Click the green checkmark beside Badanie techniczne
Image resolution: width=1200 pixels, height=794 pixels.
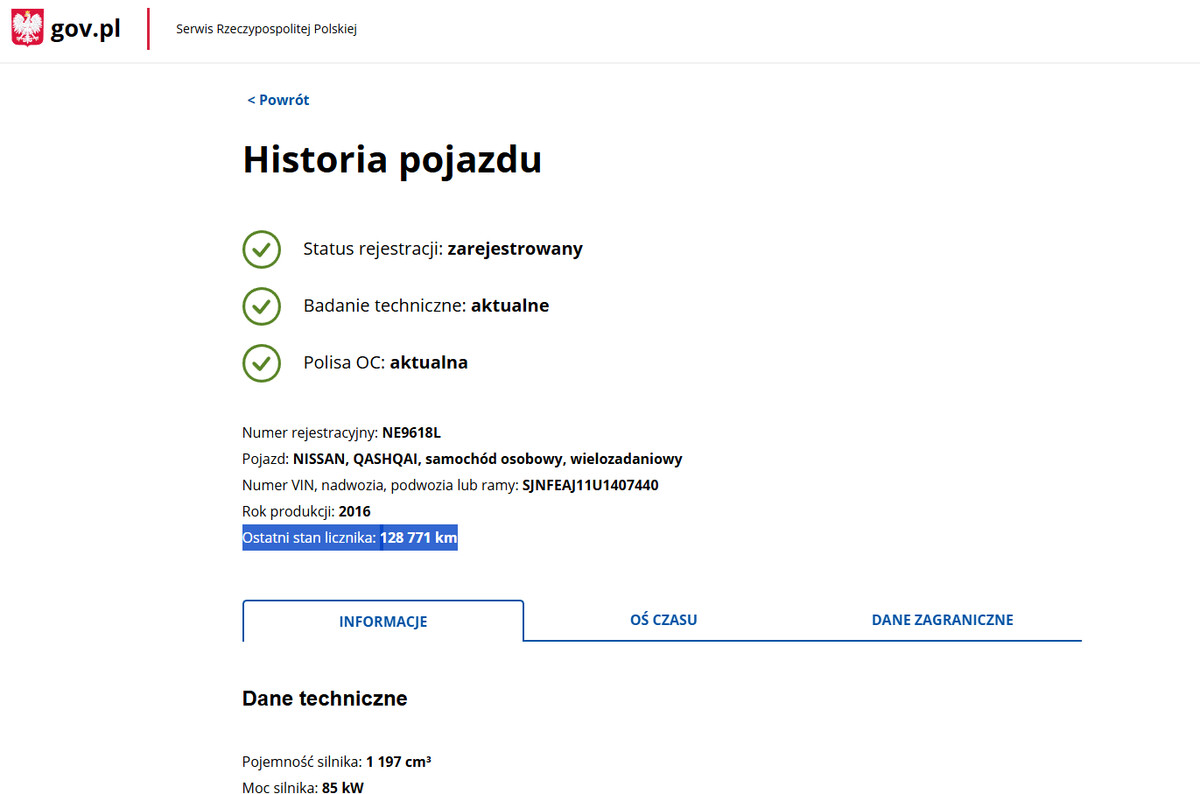click(x=261, y=306)
